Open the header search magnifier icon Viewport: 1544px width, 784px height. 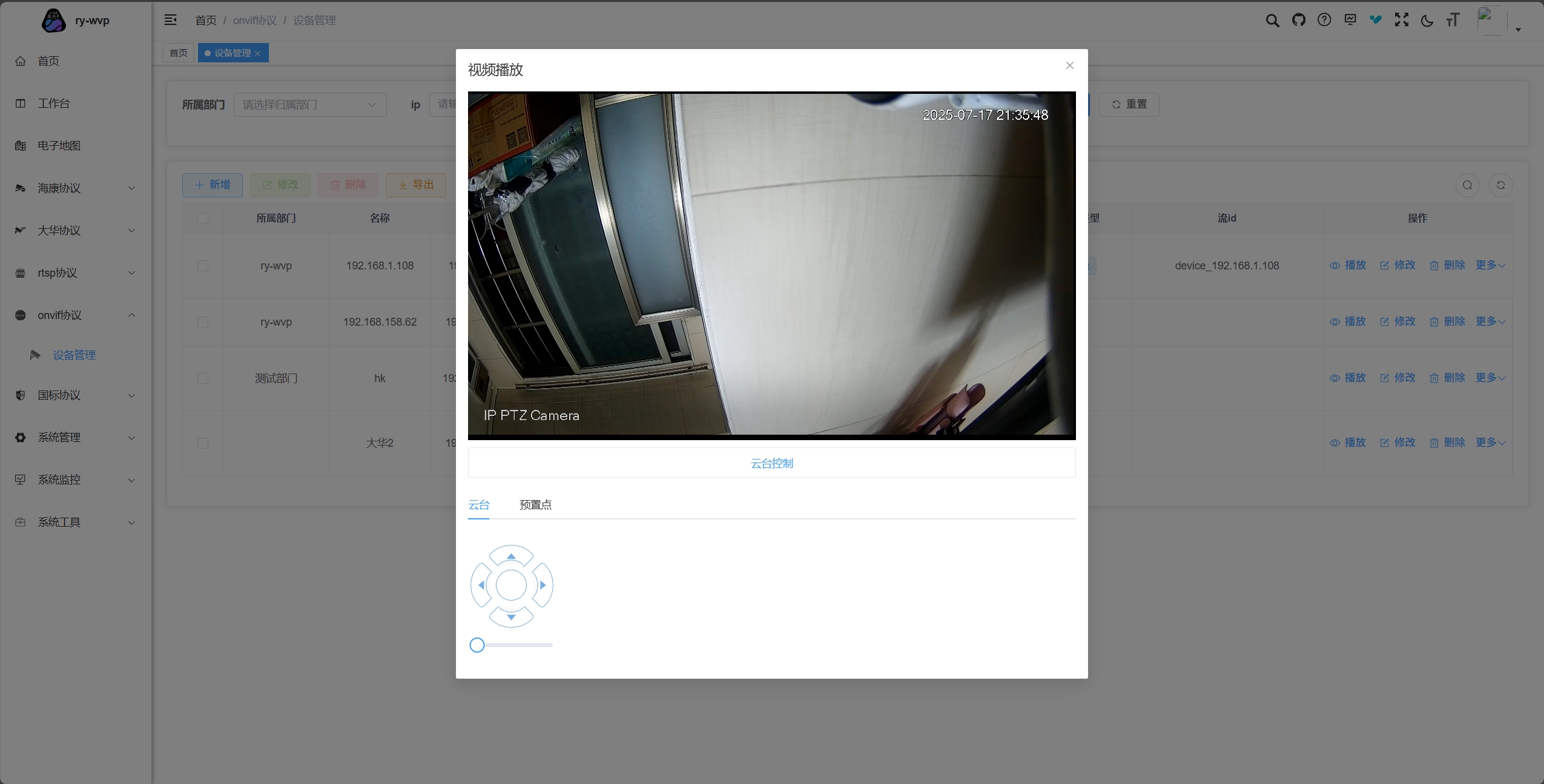pos(1272,21)
